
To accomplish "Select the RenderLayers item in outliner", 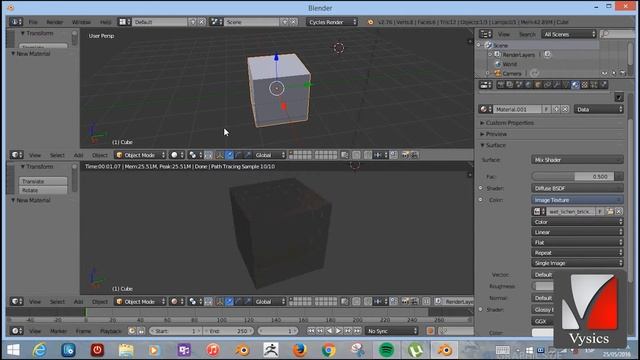I will coord(518,54).
